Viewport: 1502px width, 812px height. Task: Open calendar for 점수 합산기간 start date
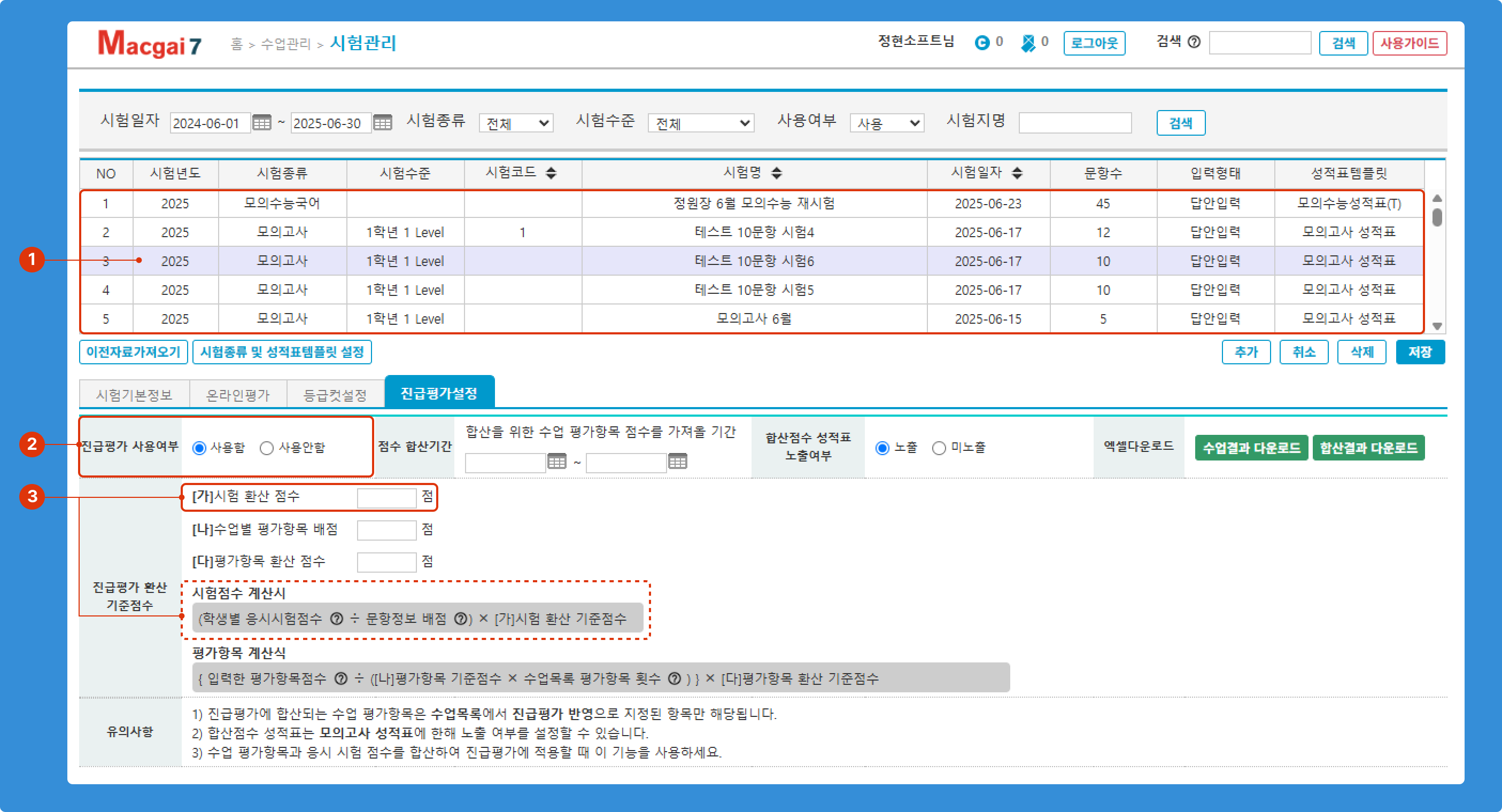click(557, 462)
